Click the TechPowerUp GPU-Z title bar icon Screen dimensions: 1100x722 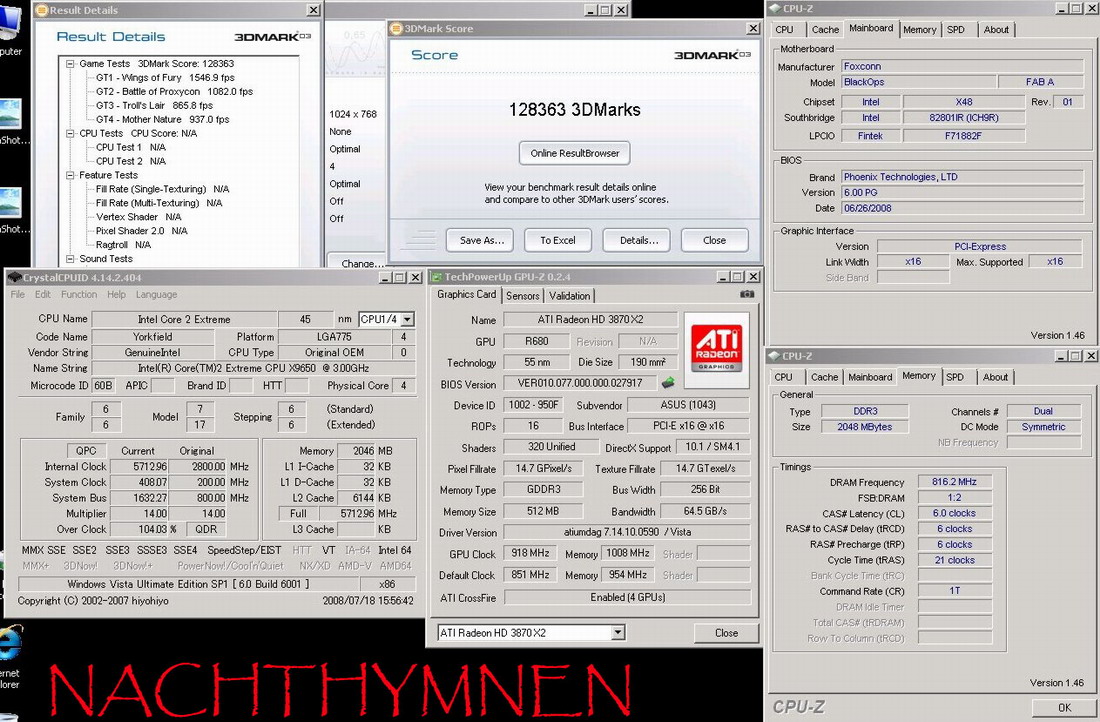pyautogui.click(x=436, y=276)
